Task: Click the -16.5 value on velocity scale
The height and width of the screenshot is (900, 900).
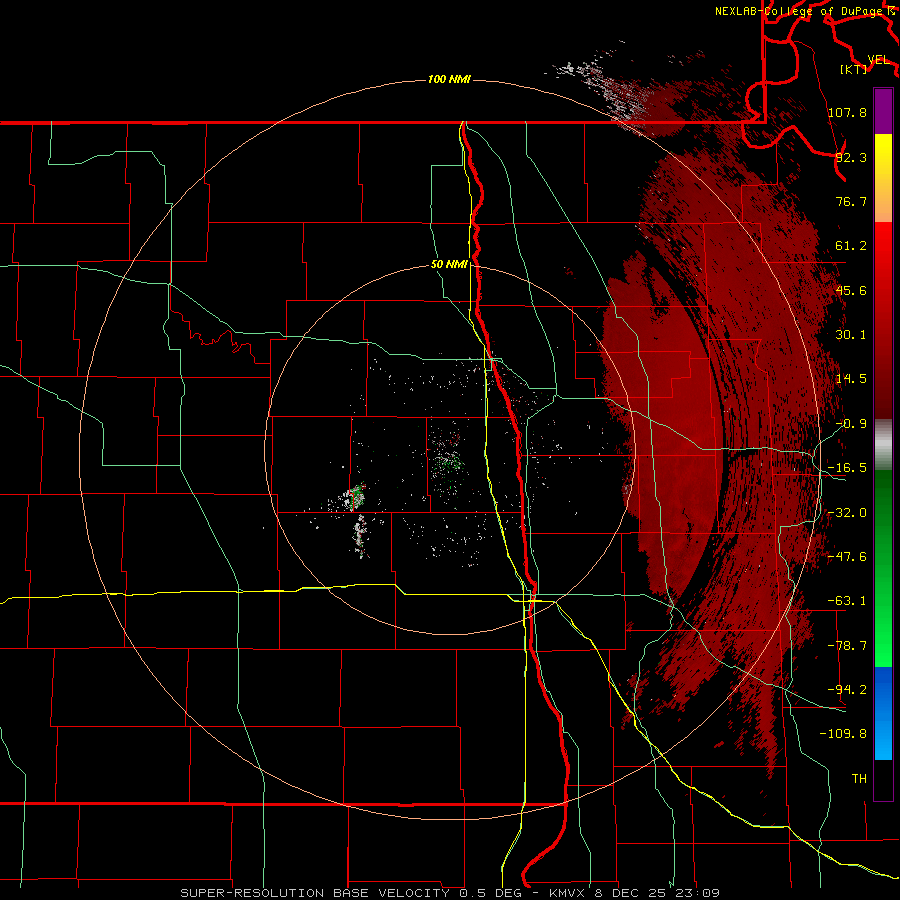Action: [847, 468]
